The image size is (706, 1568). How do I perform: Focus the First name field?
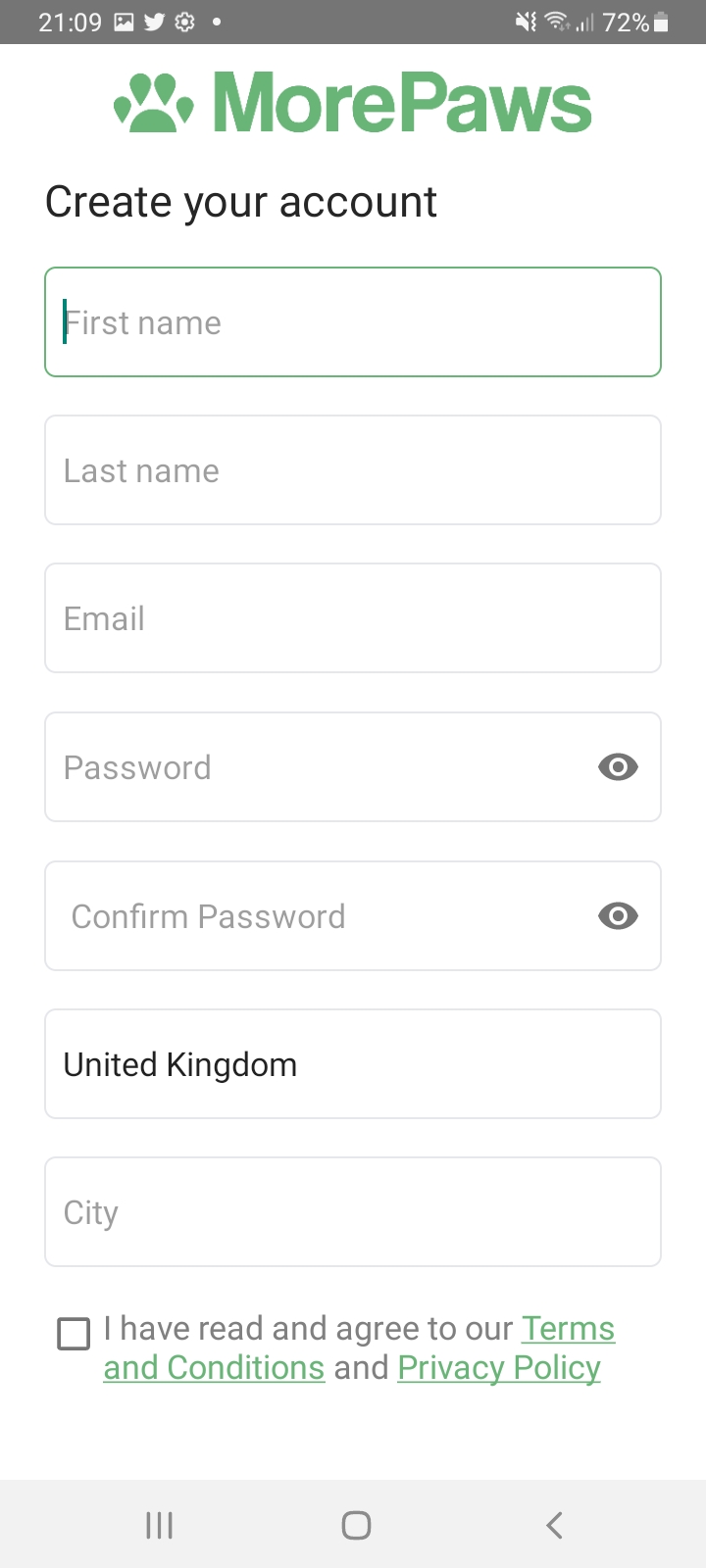tap(353, 322)
